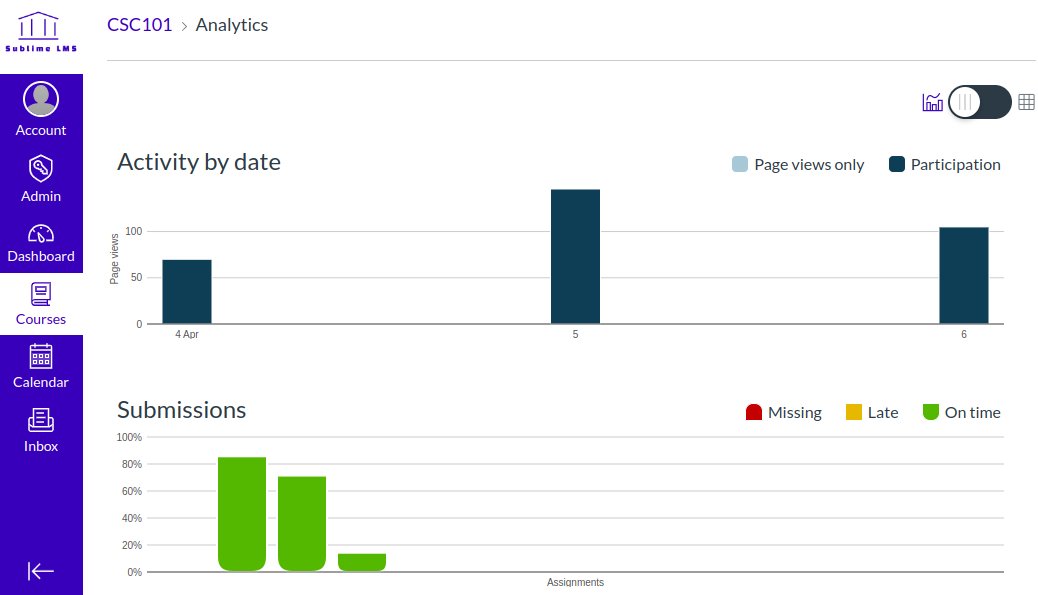Click the 4 Apr activity bar
Image resolution: width=1038 pixels, height=595 pixels.
click(x=187, y=291)
